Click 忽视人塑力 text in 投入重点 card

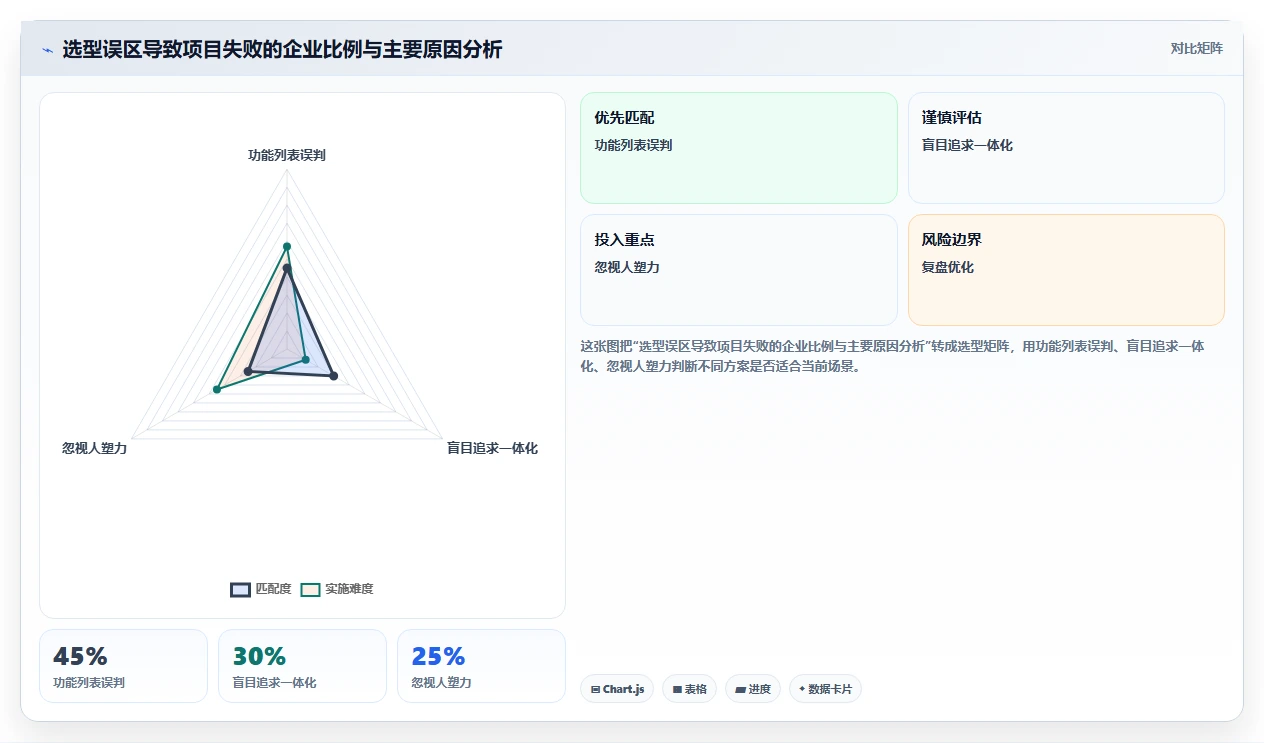click(627, 267)
